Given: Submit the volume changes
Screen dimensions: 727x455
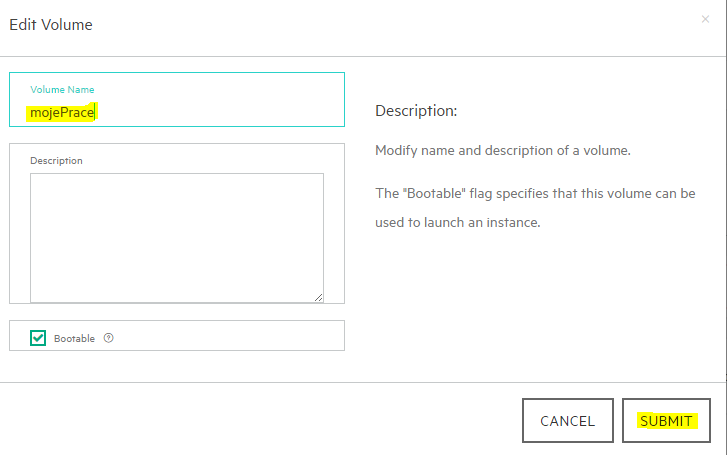Looking at the screenshot, I should point(666,421).
